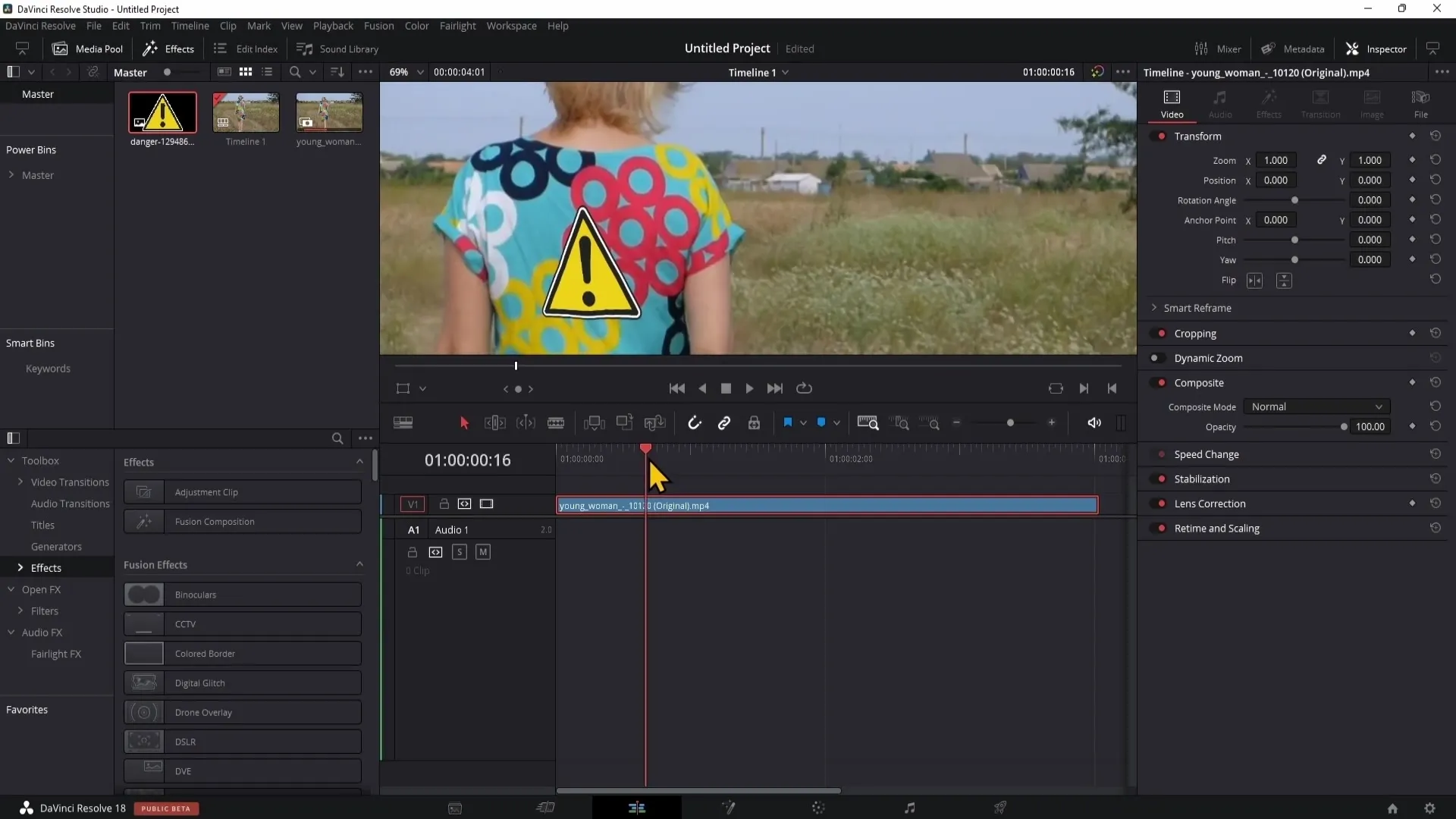Click the Snapping toggle icon in toolbar

[693, 423]
